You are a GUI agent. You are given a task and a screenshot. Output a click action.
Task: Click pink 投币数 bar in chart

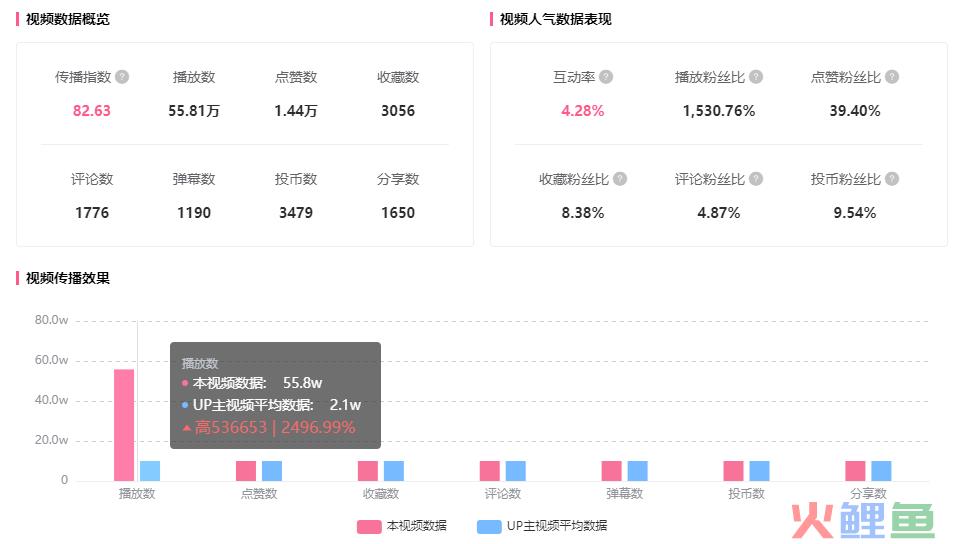coord(733,471)
